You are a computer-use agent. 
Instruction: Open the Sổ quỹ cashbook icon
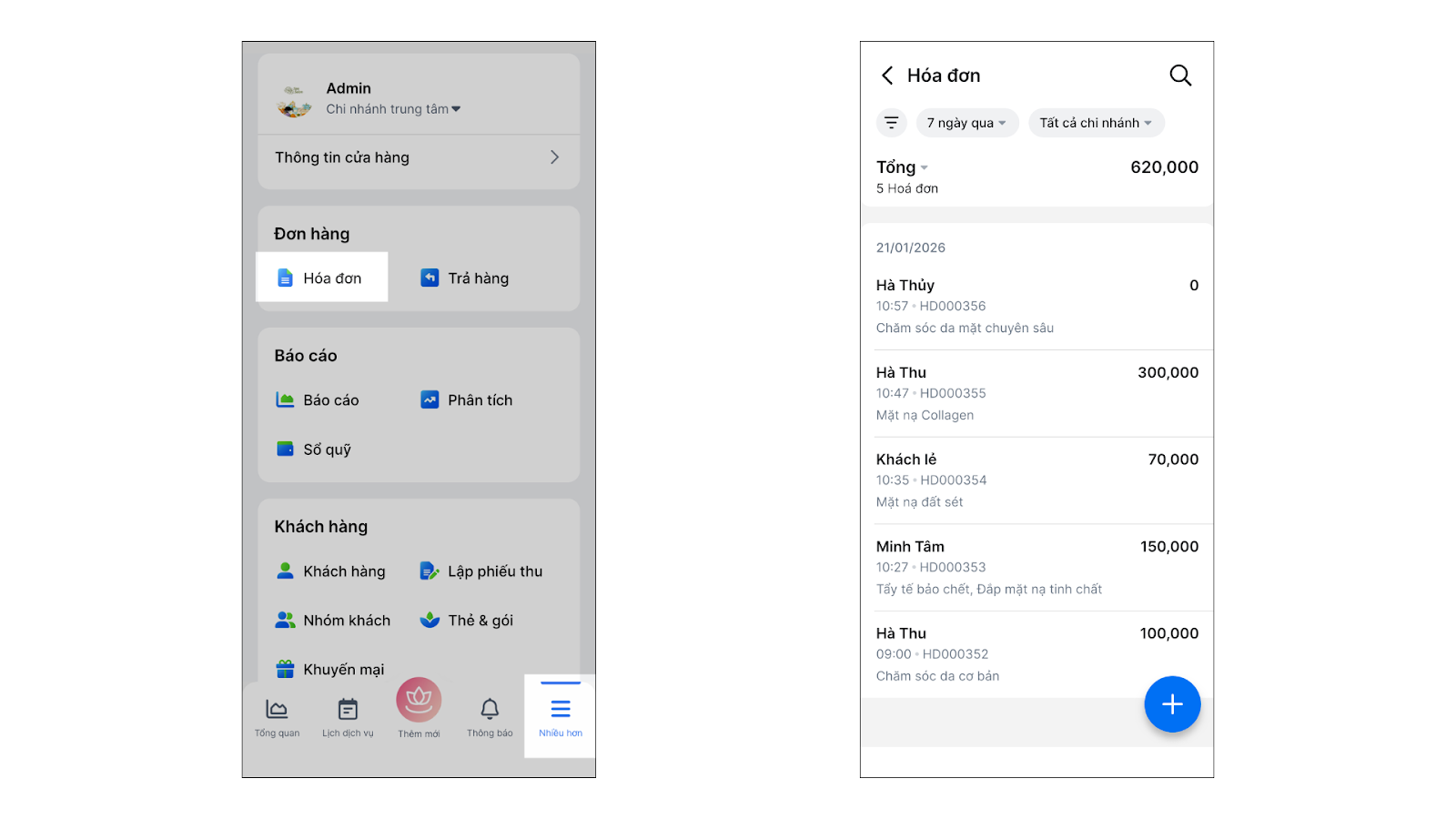(285, 449)
